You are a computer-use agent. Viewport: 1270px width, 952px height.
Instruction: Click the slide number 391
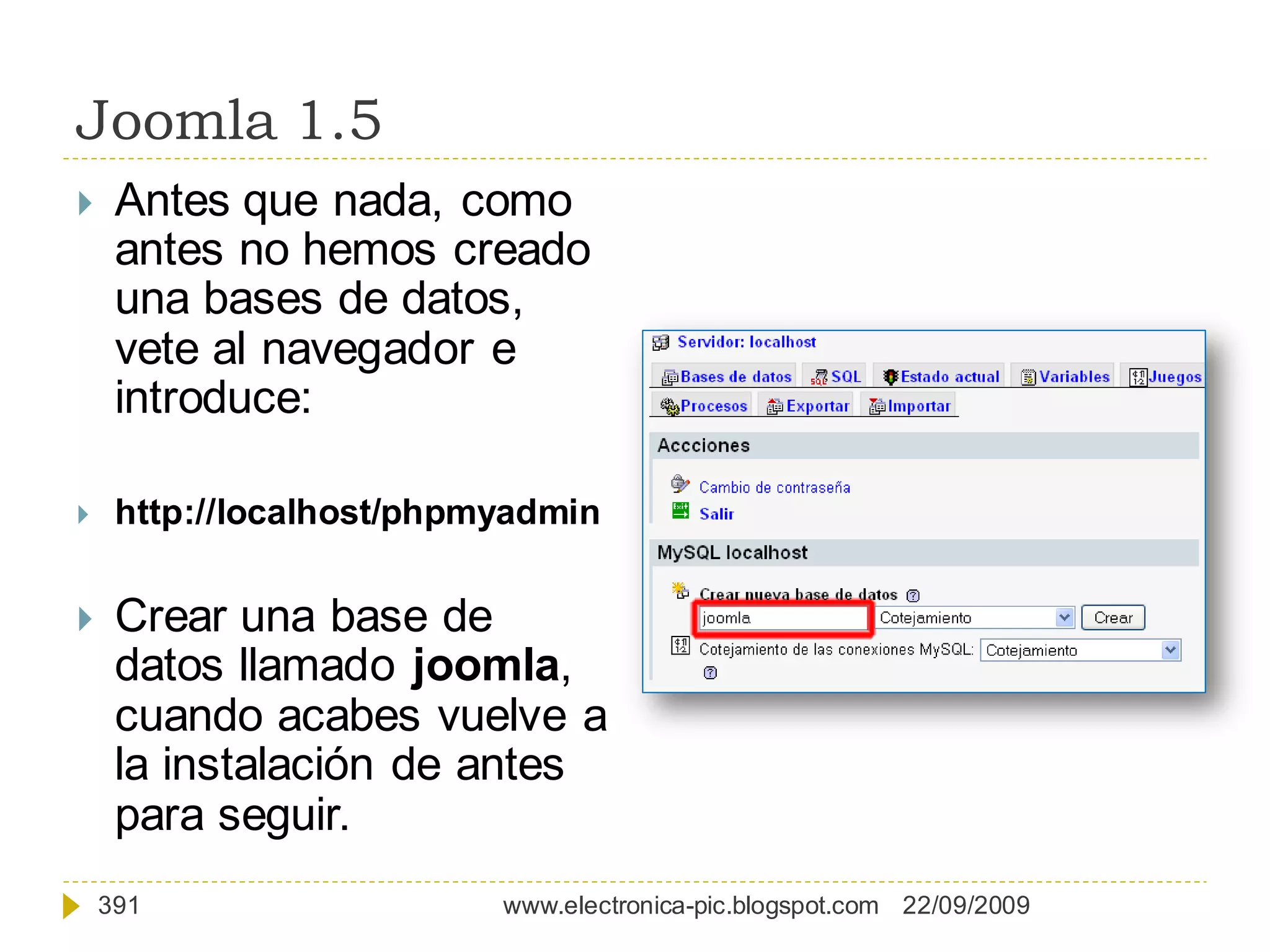(x=118, y=906)
